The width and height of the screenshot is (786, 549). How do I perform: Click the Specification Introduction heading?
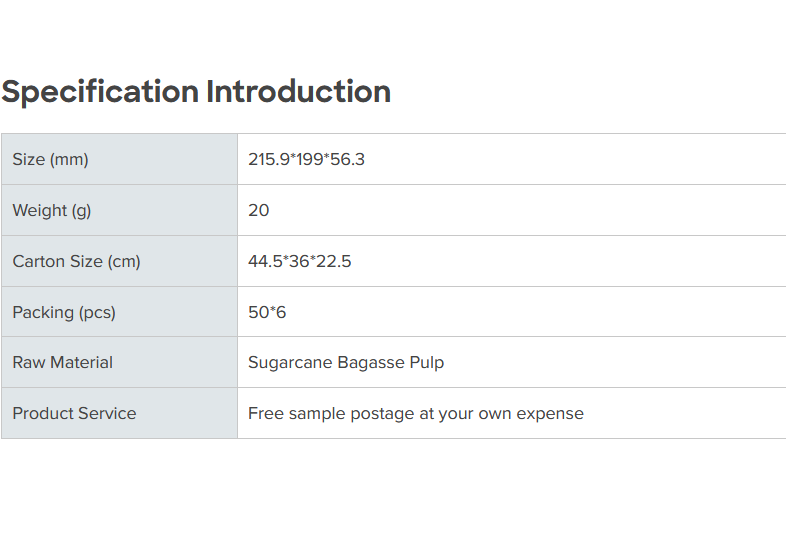(196, 92)
